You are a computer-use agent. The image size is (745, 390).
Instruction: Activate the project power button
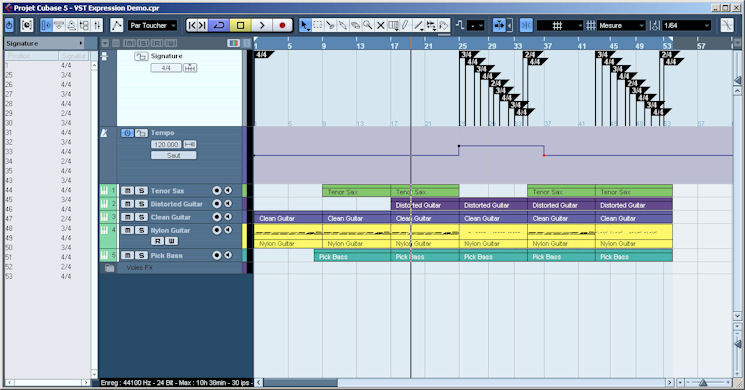pos(10,25)
